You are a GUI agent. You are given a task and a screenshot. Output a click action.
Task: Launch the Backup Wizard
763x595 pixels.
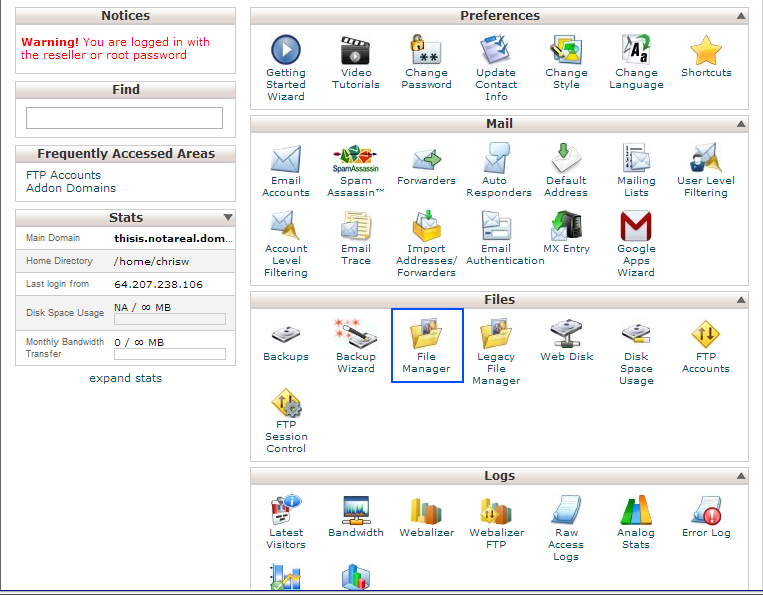coord(356,346)
